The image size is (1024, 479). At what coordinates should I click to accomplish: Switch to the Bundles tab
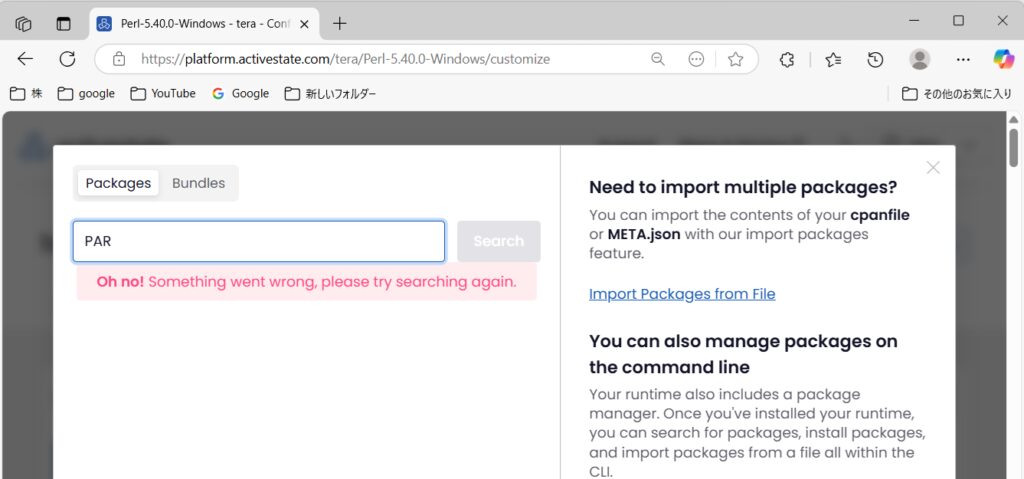[x=198, y=183]
